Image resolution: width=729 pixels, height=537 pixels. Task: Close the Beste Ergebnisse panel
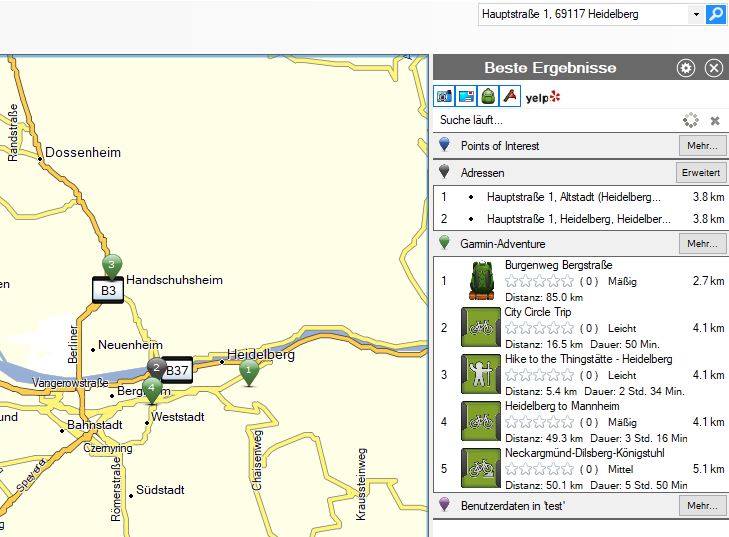713,68
